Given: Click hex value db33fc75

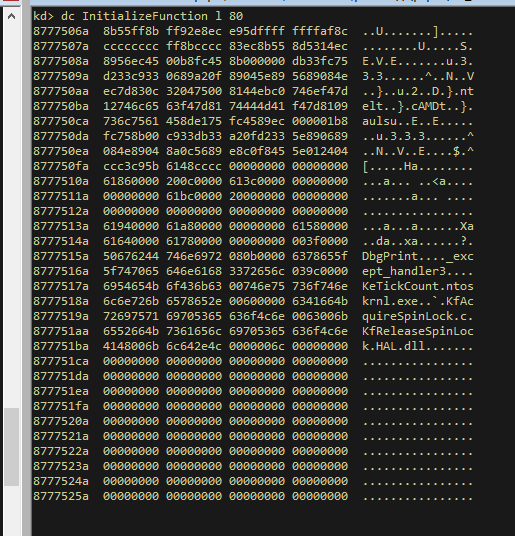Looking at the screenshot, I should pos(320,61).
